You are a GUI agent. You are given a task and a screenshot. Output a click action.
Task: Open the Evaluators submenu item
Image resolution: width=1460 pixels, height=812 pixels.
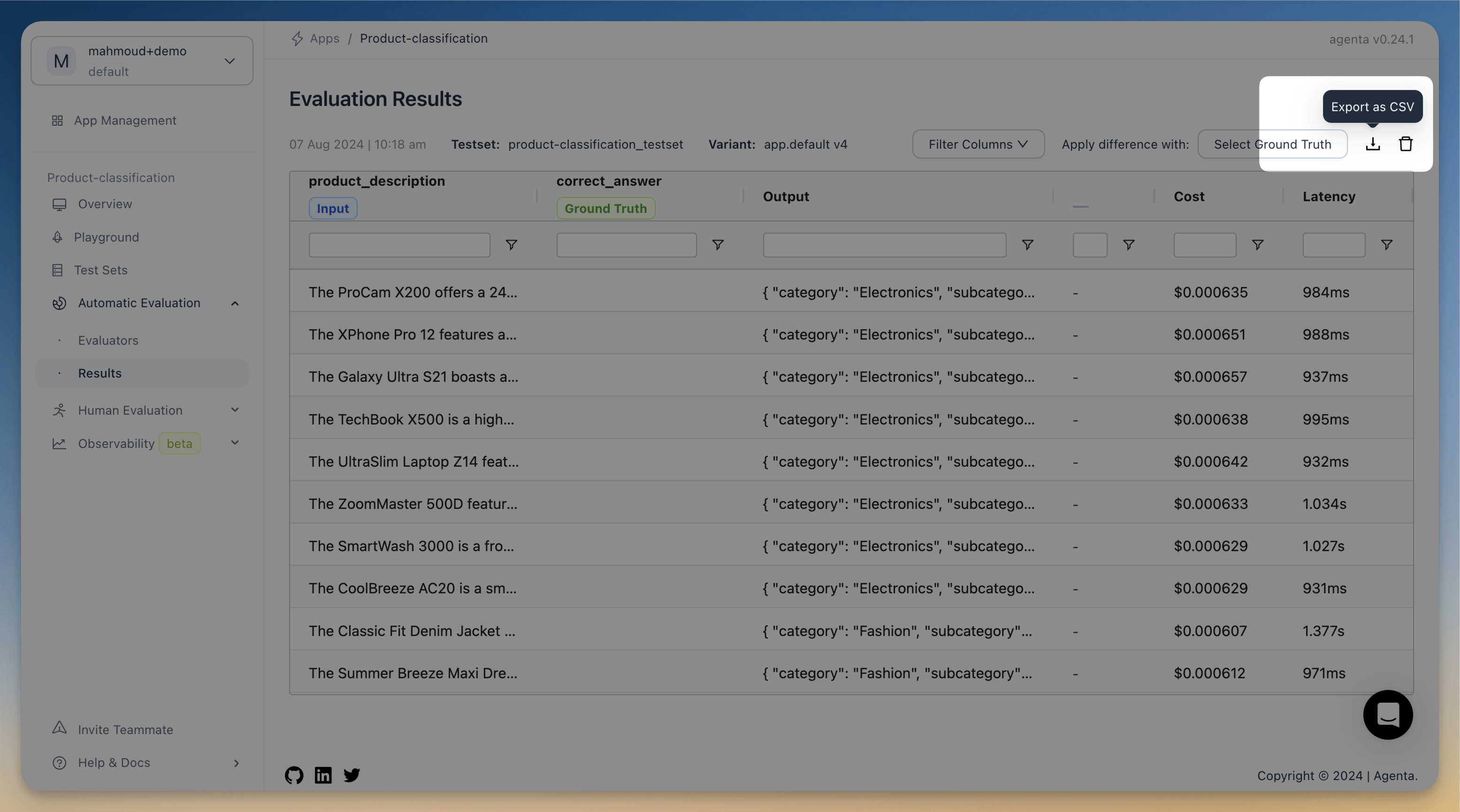(107, 341)
